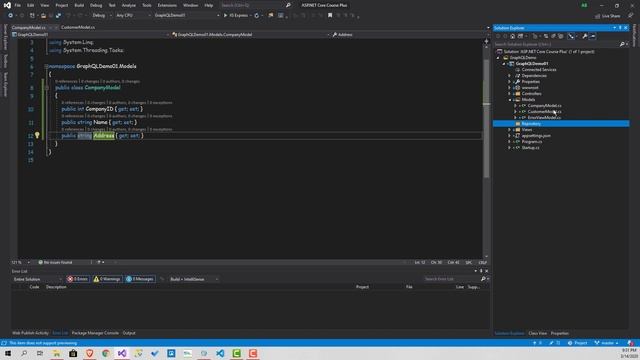
Task: Expand the Dependencies node
Action: point(510,76)
